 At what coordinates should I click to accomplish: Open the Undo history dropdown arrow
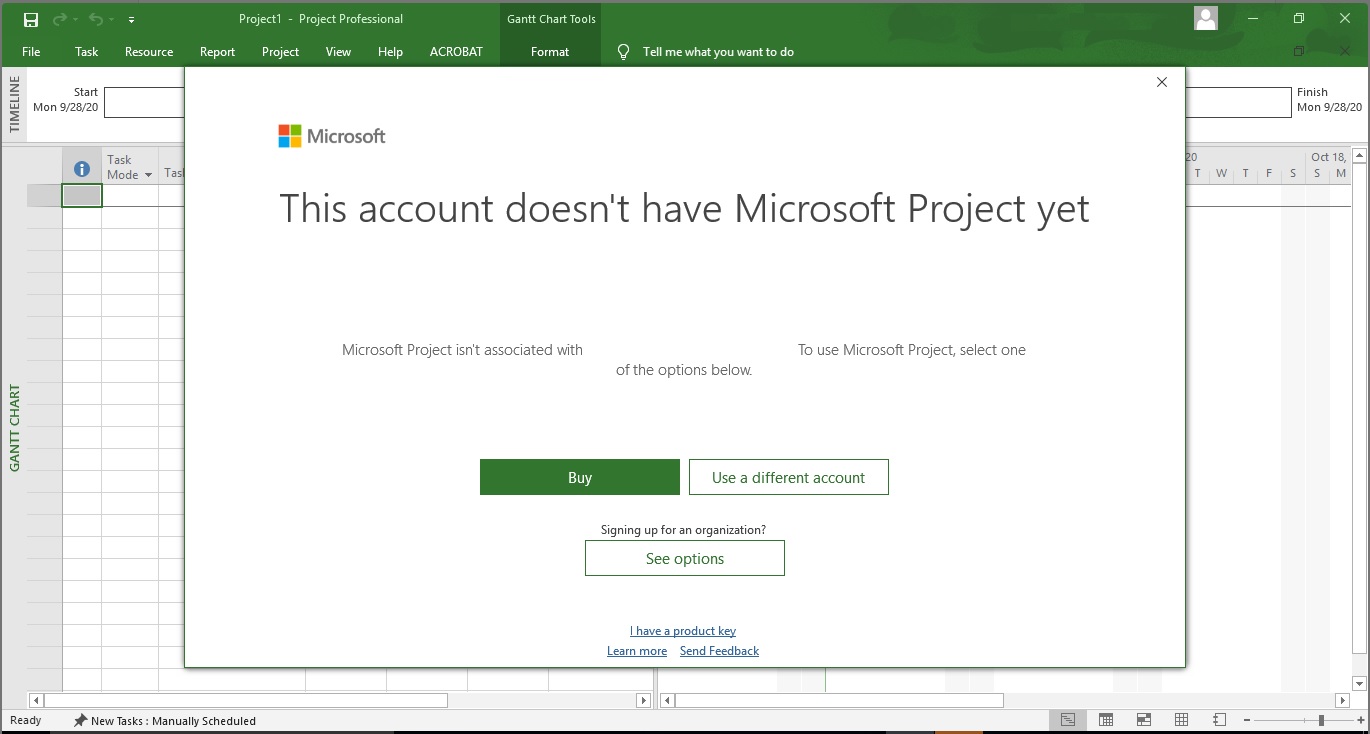pyautogui.click(x=110, y=19)
